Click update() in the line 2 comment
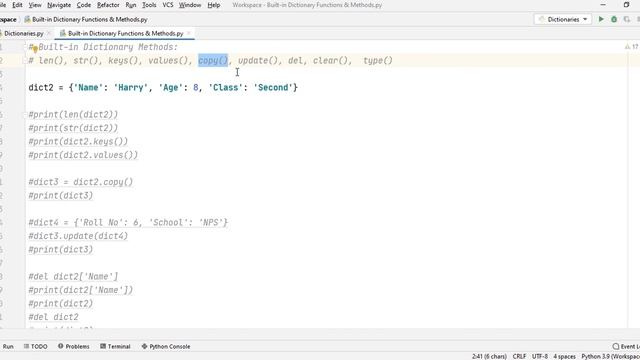Viewport: 640px width, 360px height. [x=258, y=61]
